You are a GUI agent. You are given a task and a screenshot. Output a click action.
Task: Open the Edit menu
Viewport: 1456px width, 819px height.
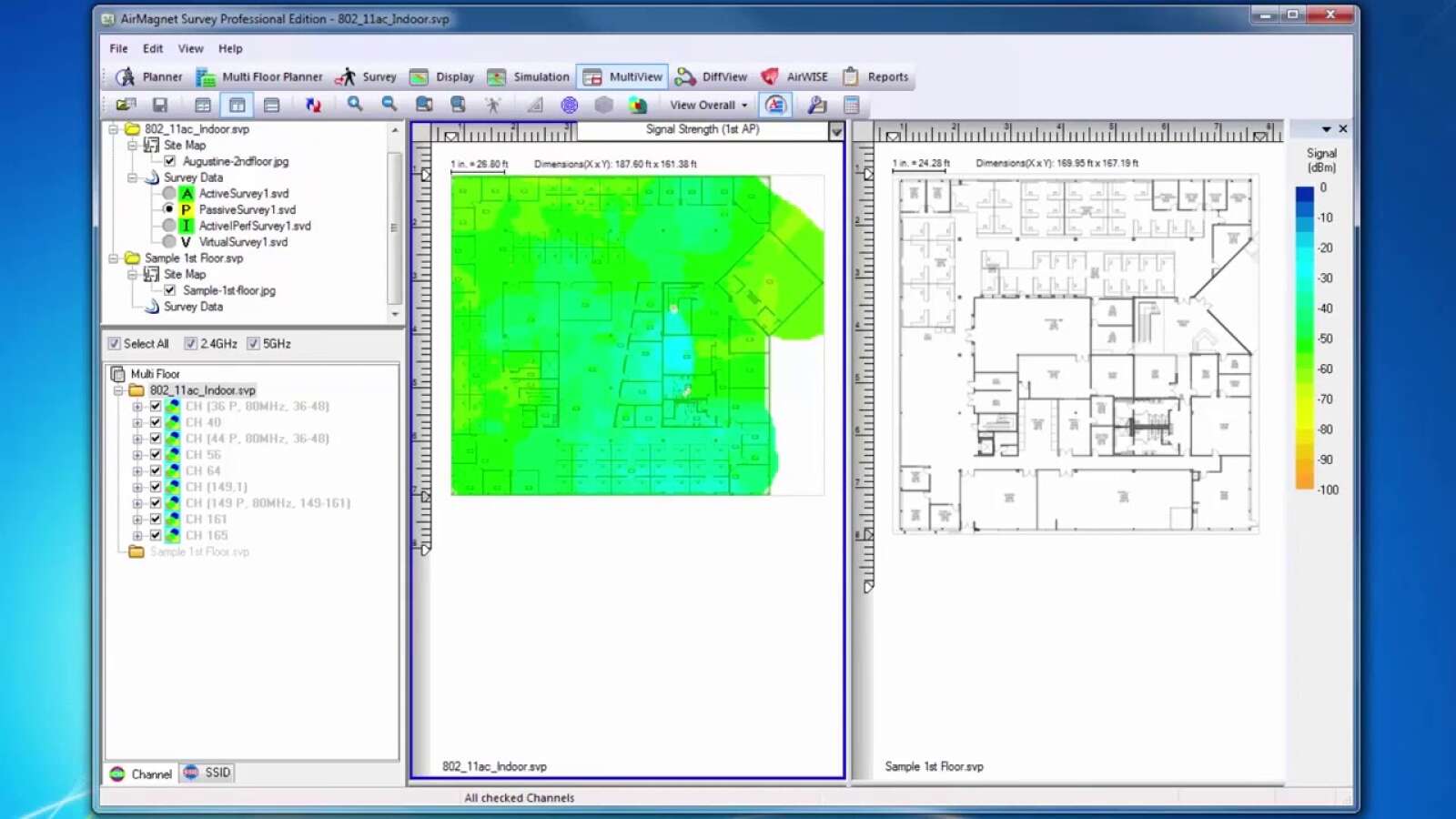(x=153, y=48)
